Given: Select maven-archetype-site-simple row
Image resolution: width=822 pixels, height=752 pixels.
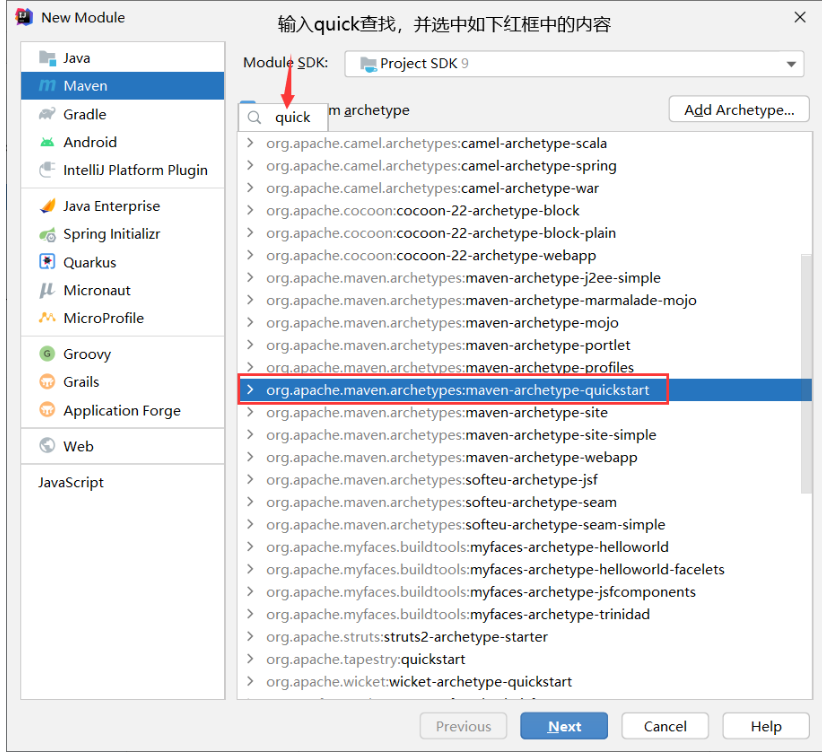Looking at the screenshot, I should pos(524,435).
